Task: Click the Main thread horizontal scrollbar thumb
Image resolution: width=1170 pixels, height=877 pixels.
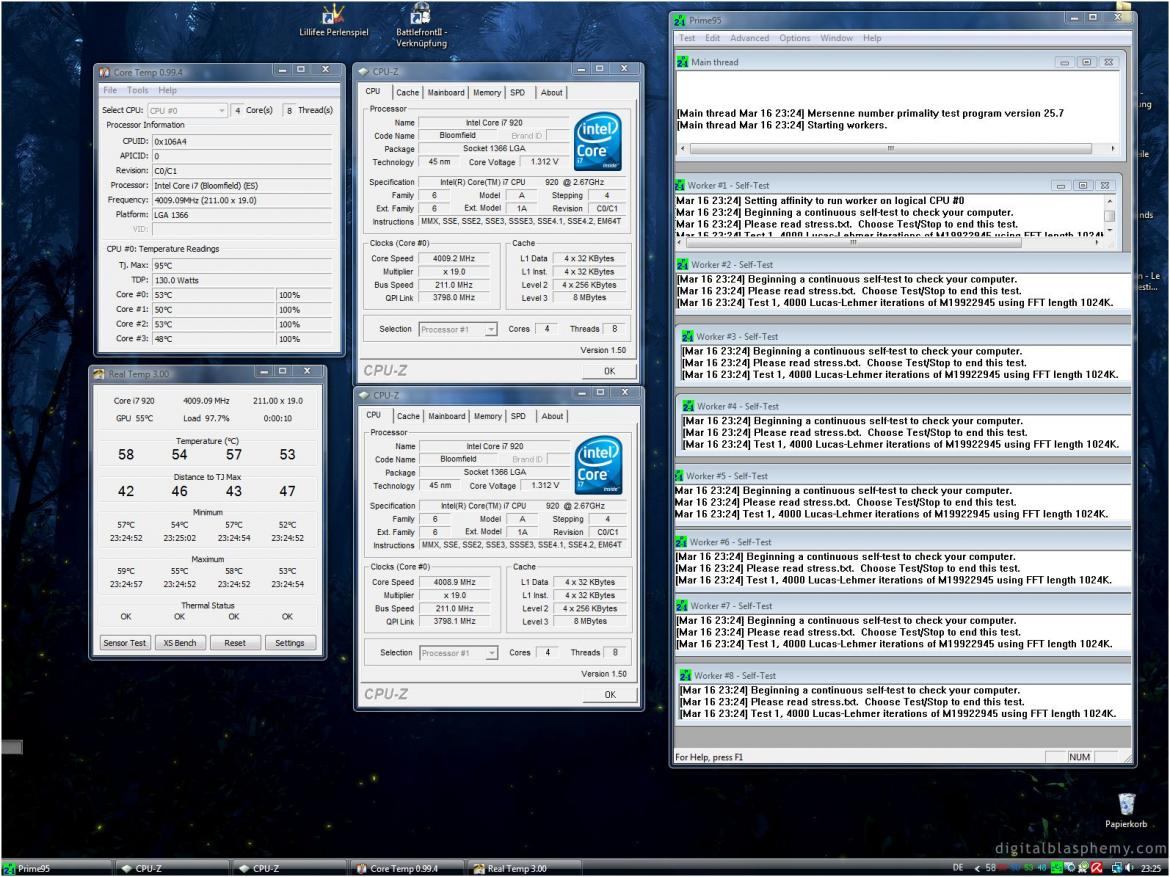Action: 890,149
